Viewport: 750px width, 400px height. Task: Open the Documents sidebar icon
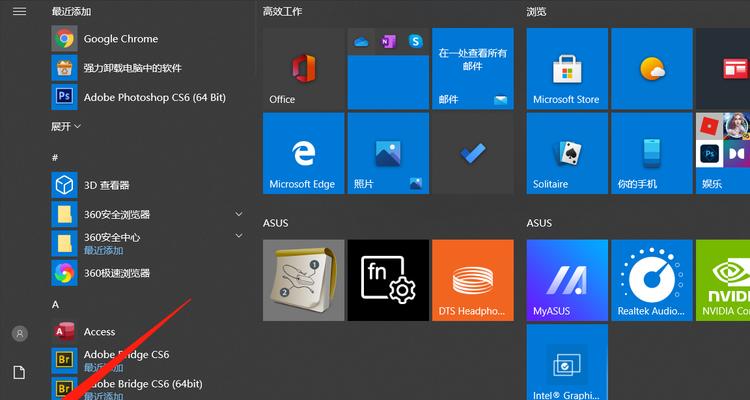pyautogui.click(x=19, y=373)
